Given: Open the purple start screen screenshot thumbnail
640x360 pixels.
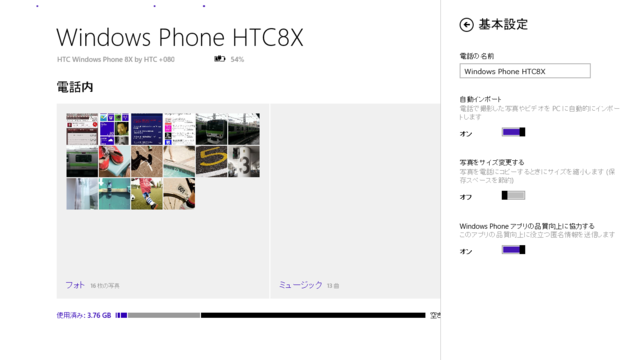Looking at the screenshot, I should pos(115,129).
